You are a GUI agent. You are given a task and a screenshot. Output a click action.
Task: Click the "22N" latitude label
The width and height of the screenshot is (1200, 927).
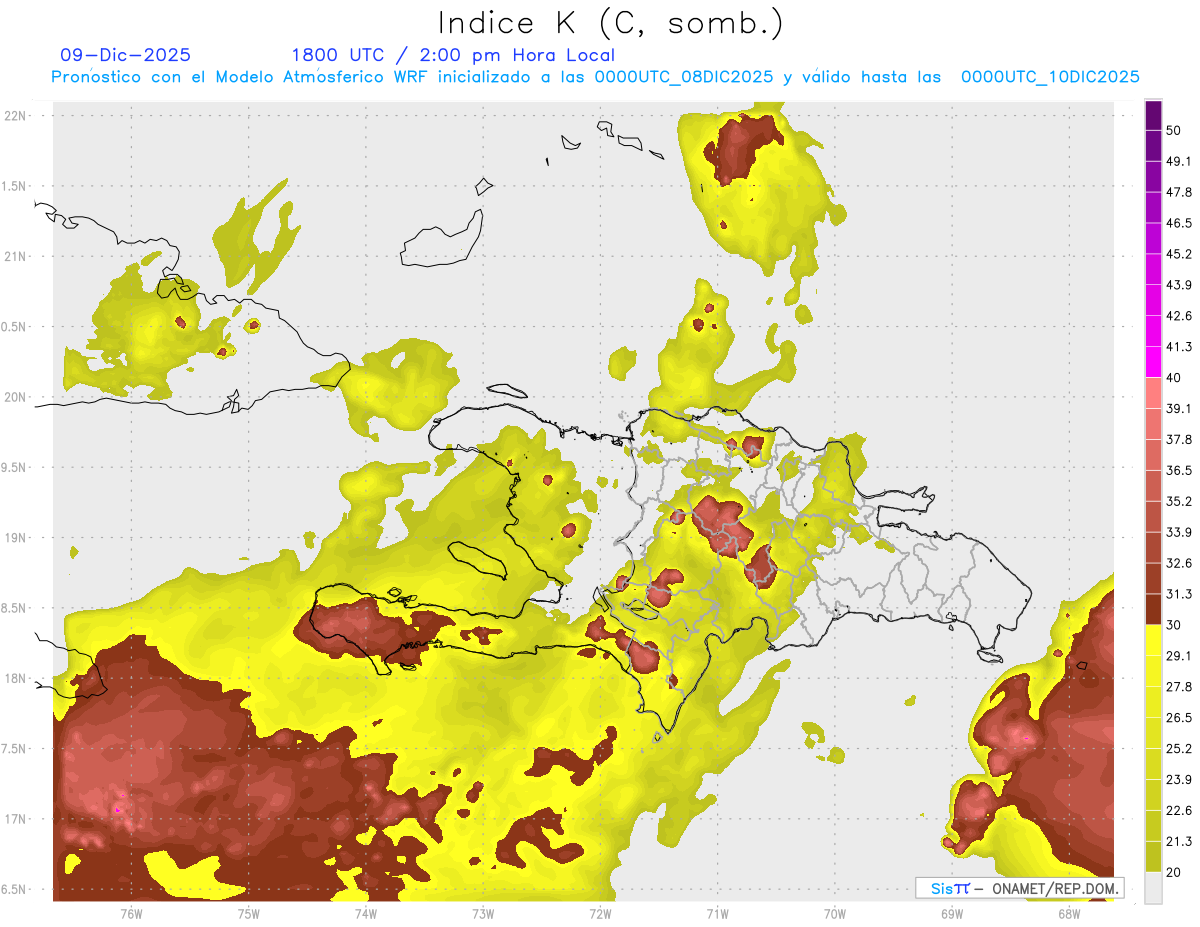click(x=15, y=115)
